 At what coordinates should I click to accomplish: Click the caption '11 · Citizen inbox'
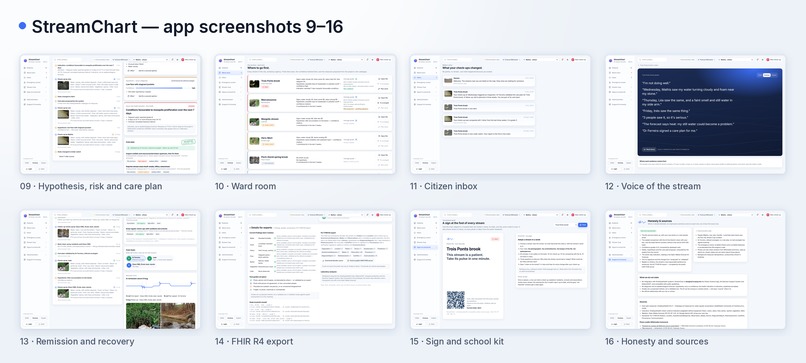click(444, 186)
